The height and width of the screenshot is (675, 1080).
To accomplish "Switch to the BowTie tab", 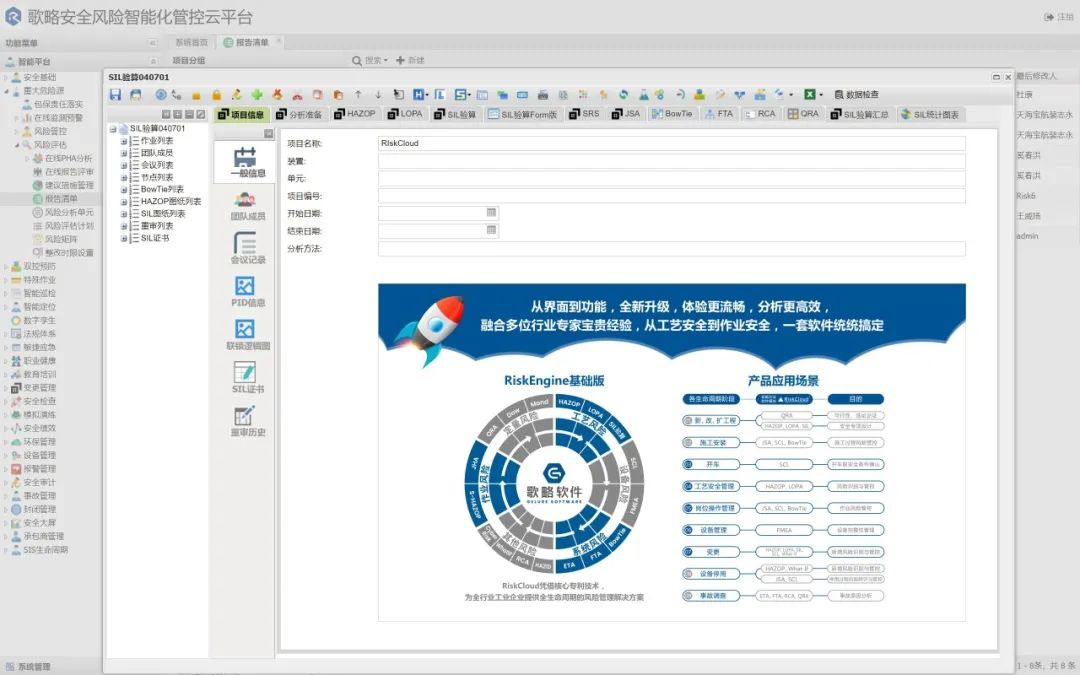I will [x=671, y=114].
